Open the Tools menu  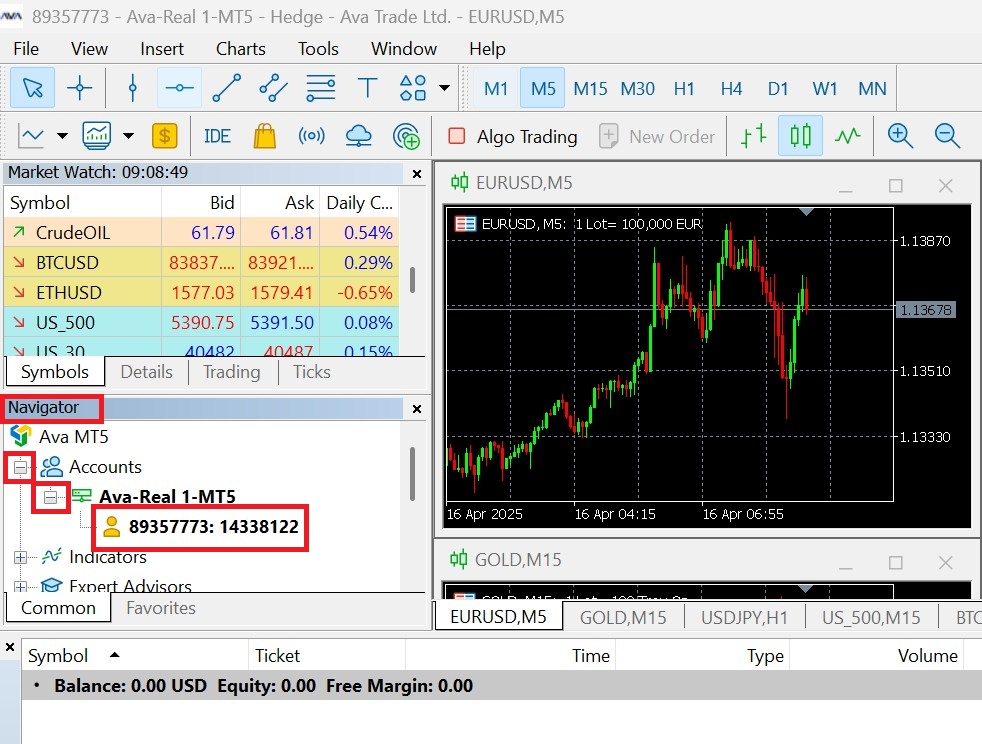point(317,48)
